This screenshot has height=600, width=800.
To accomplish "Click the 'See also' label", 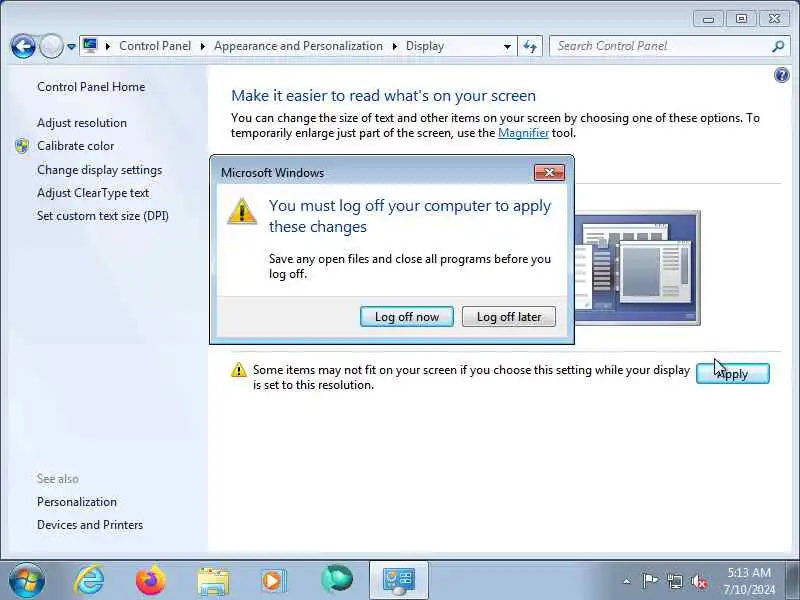I will pos(58,479).
